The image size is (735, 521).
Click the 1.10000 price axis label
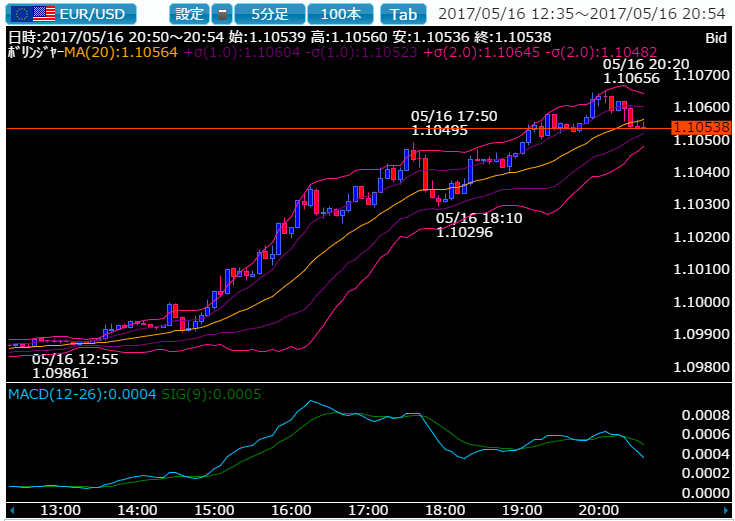[x=701, y=302]
